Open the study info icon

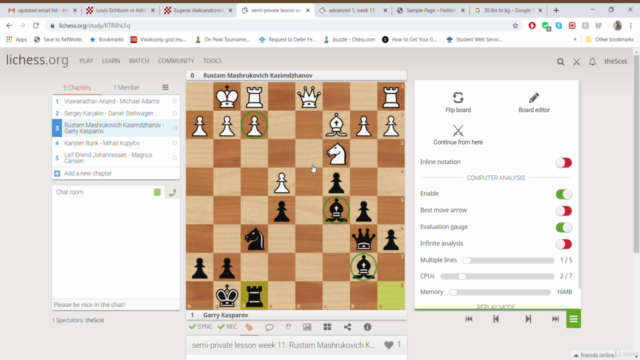pyautogui.click(x=367, y=327)
